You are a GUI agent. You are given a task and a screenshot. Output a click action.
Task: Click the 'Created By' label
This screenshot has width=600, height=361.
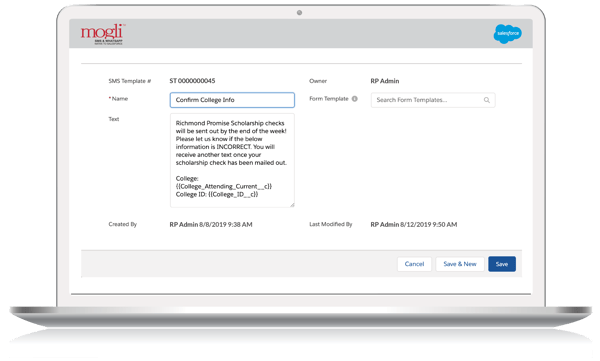click(x=122, y=224)
